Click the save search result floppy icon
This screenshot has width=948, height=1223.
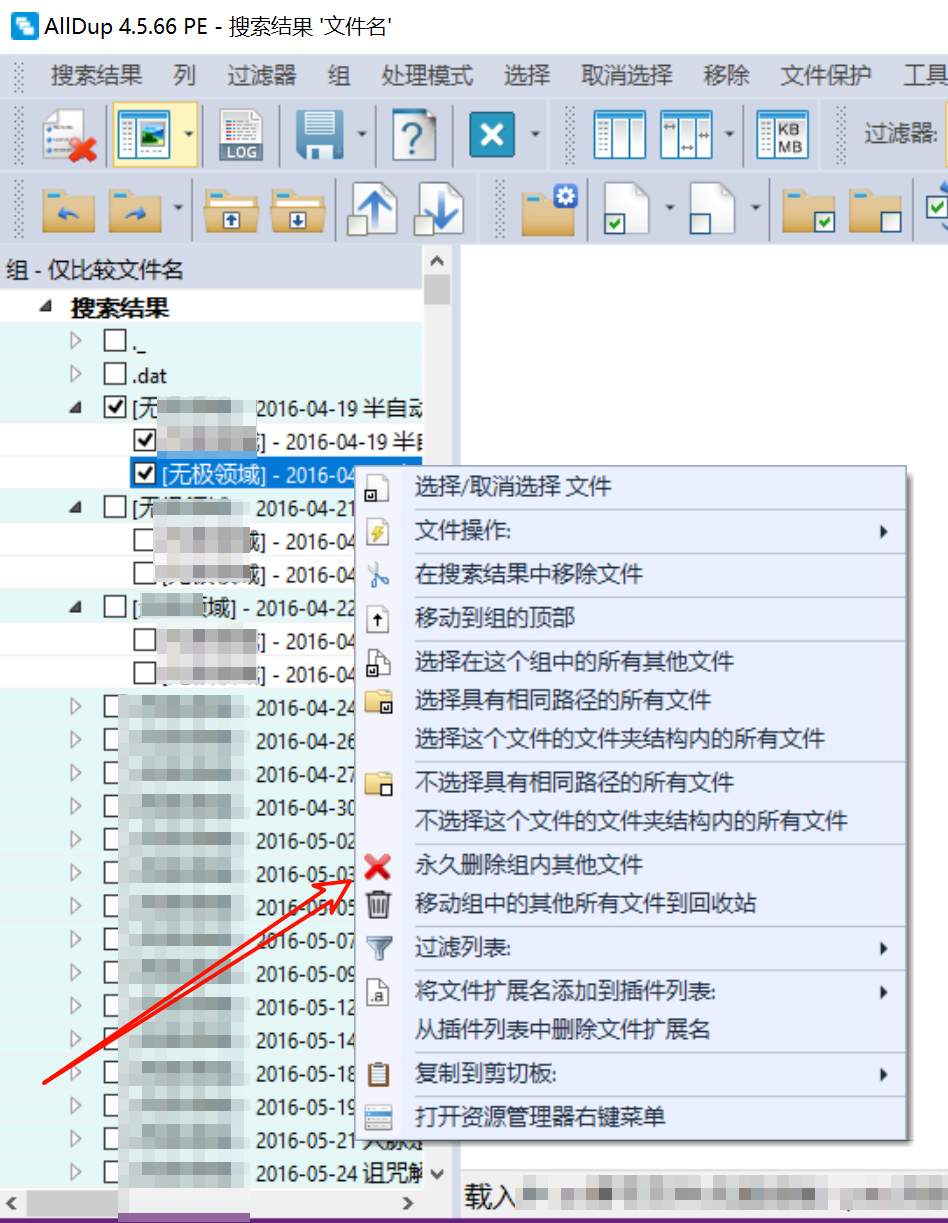320,134
